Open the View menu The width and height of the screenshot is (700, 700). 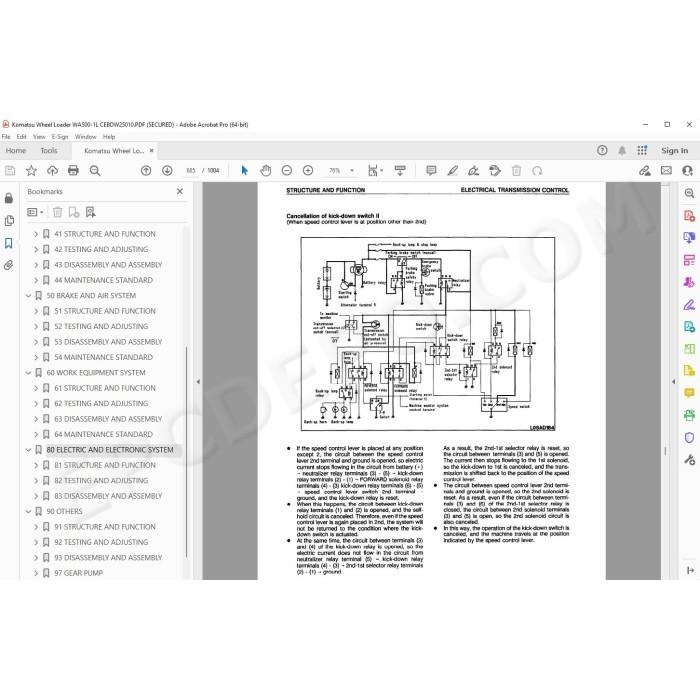coord(39,137)
